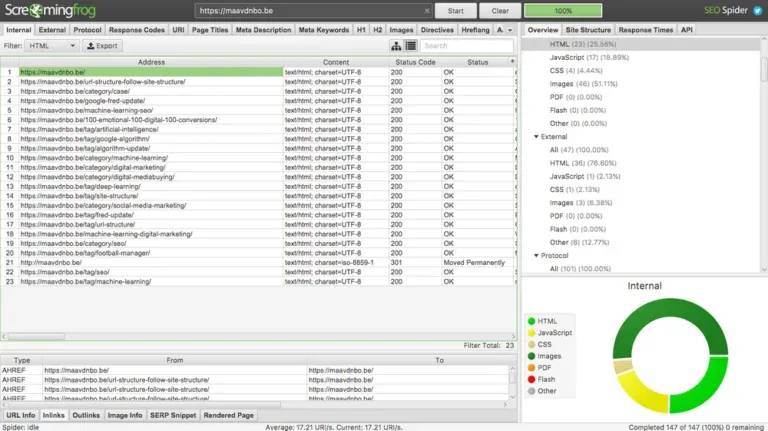This screenshot has height=431, width=768.
Task: Select the Site Structure tab
Action: [x=588, y=30]
